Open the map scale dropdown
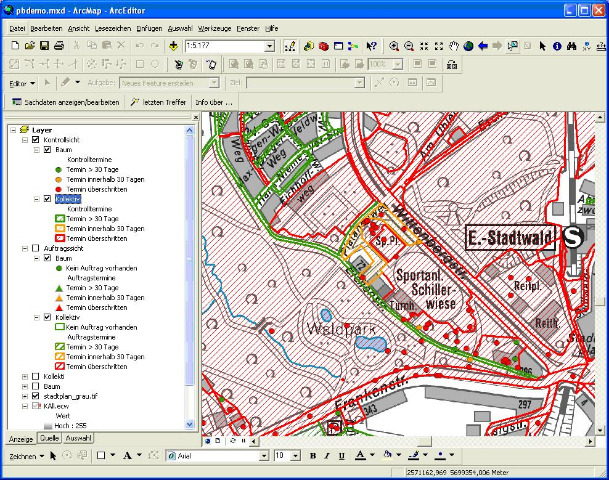This screenshot has width=609, height=480. (270, 46)
